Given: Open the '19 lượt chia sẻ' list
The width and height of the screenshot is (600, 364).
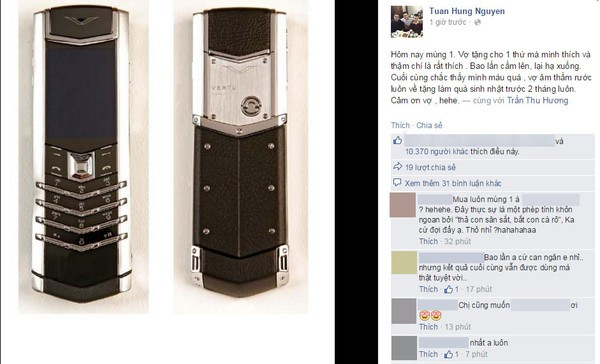Looking at the screenshot, I should click(430, 167).
